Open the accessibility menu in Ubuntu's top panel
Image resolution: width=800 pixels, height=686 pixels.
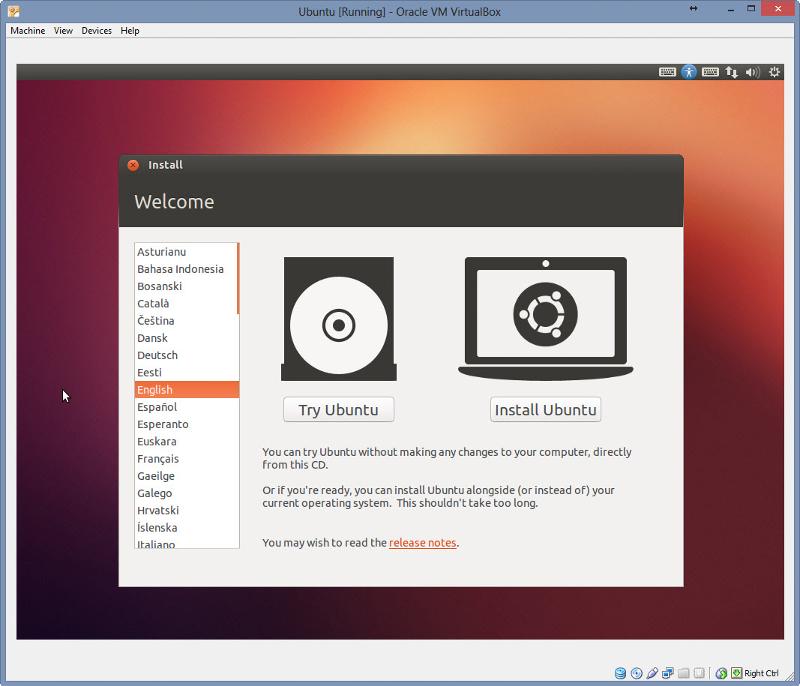689,72
